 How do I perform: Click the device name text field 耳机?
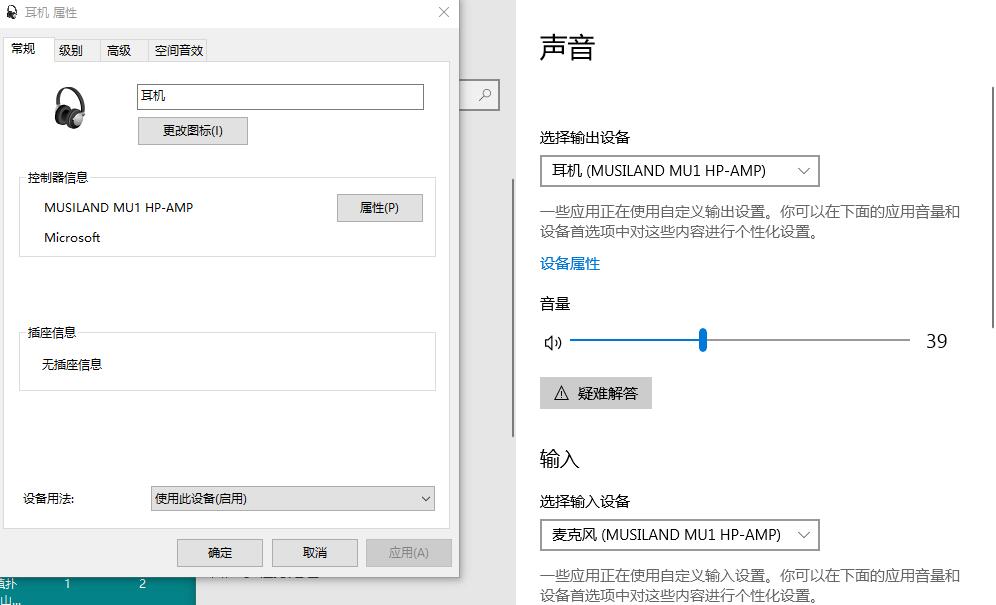(280, 97)
